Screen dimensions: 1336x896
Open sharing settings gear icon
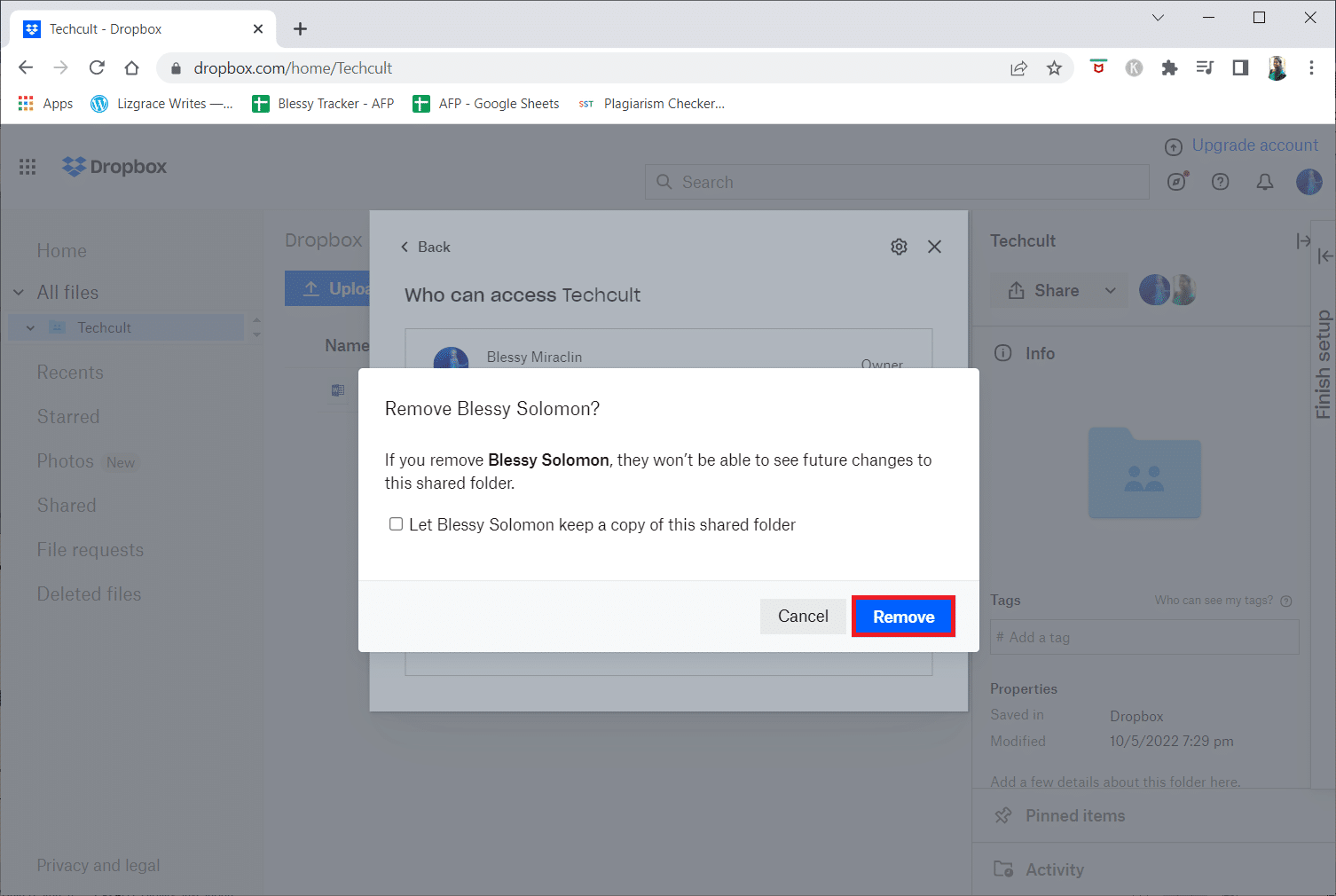tap(899, 247)
